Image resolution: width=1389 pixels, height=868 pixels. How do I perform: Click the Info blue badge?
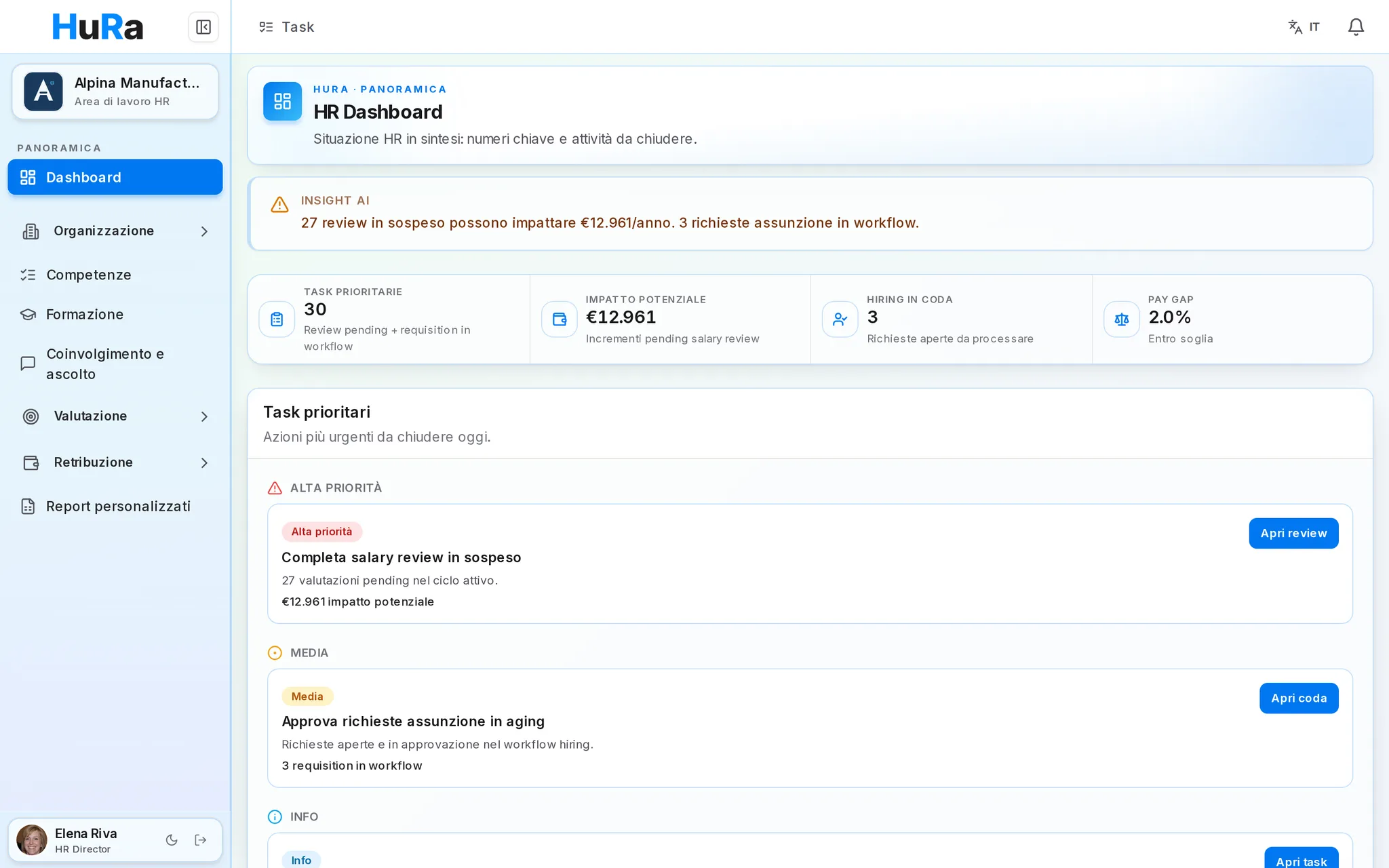coord(301,860)
